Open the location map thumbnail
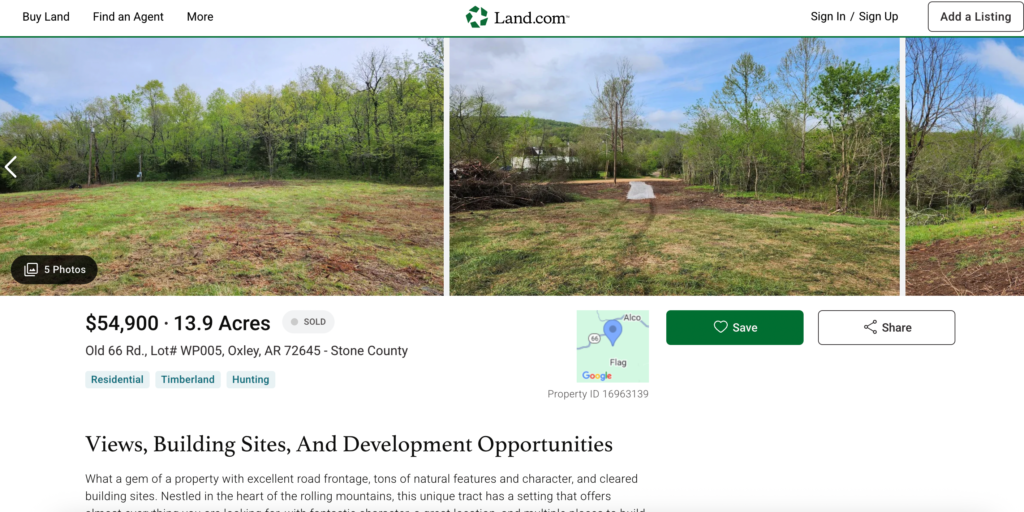This screenshot has height=512, width=1024. point(613,346)
